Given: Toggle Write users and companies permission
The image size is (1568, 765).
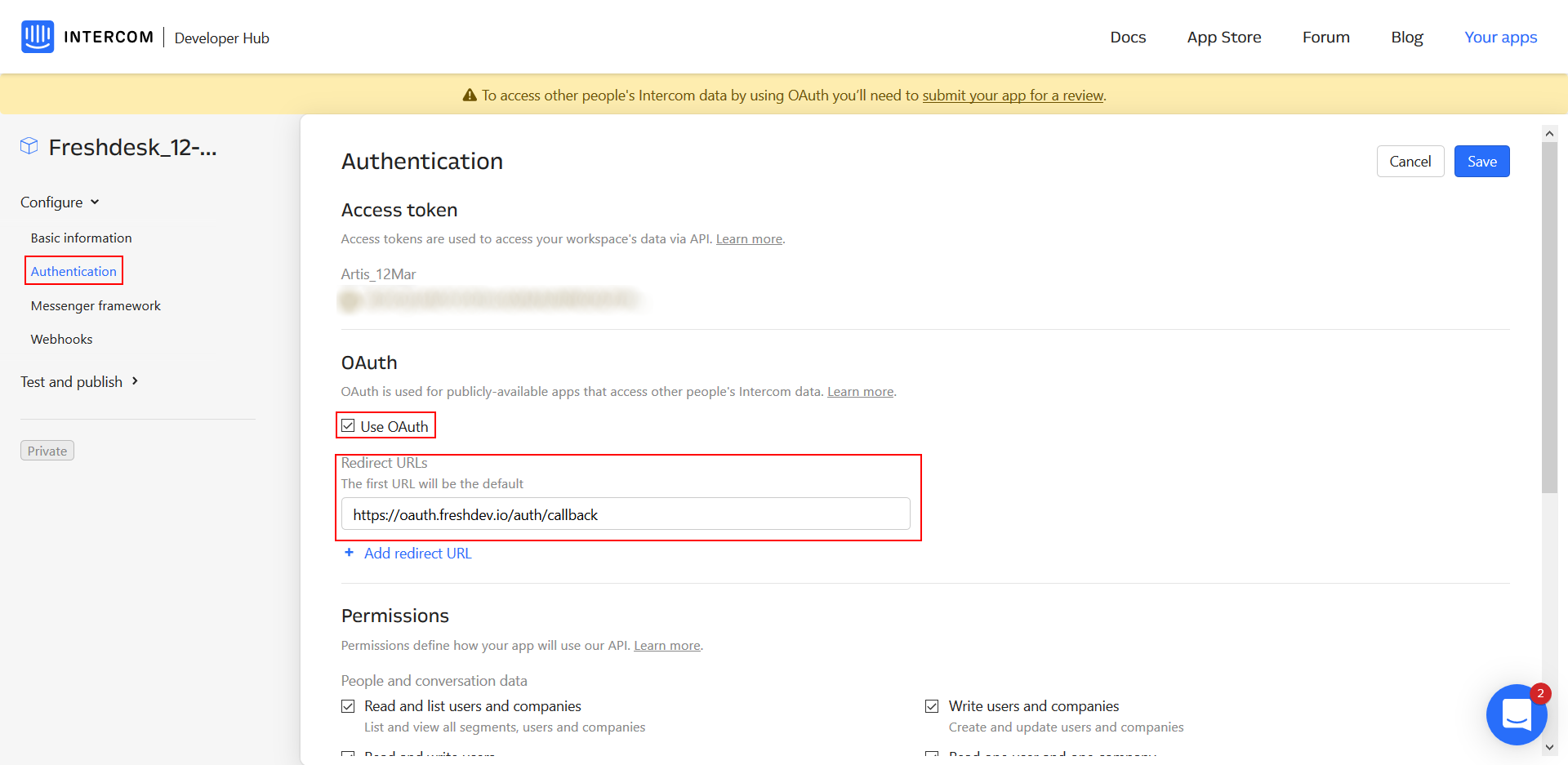Looking at the screenshot, I should point(932,706).
